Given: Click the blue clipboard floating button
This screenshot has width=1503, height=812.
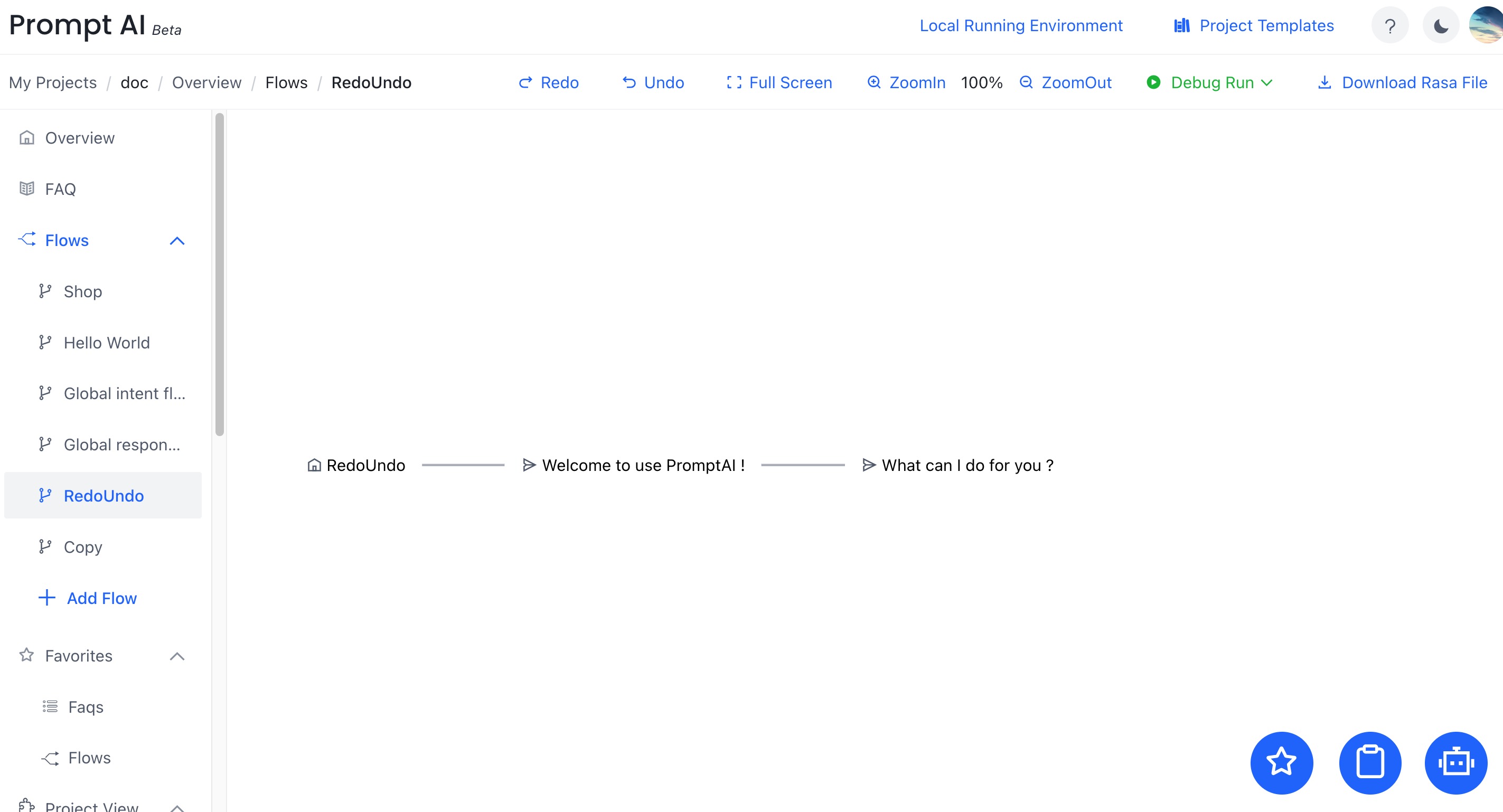Looking at the screenshot, I should (1370, 762).
